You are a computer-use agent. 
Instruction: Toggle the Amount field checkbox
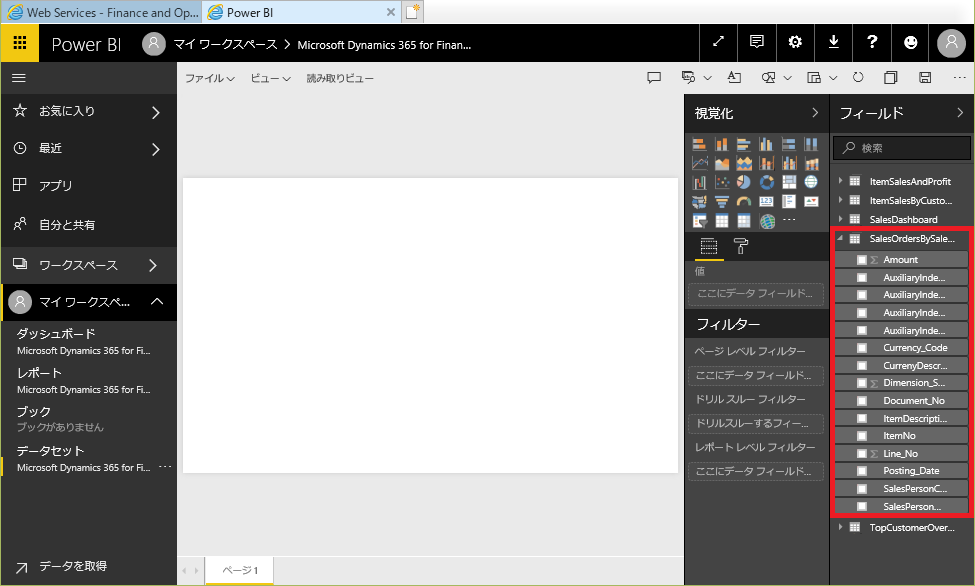click(862, 260)
